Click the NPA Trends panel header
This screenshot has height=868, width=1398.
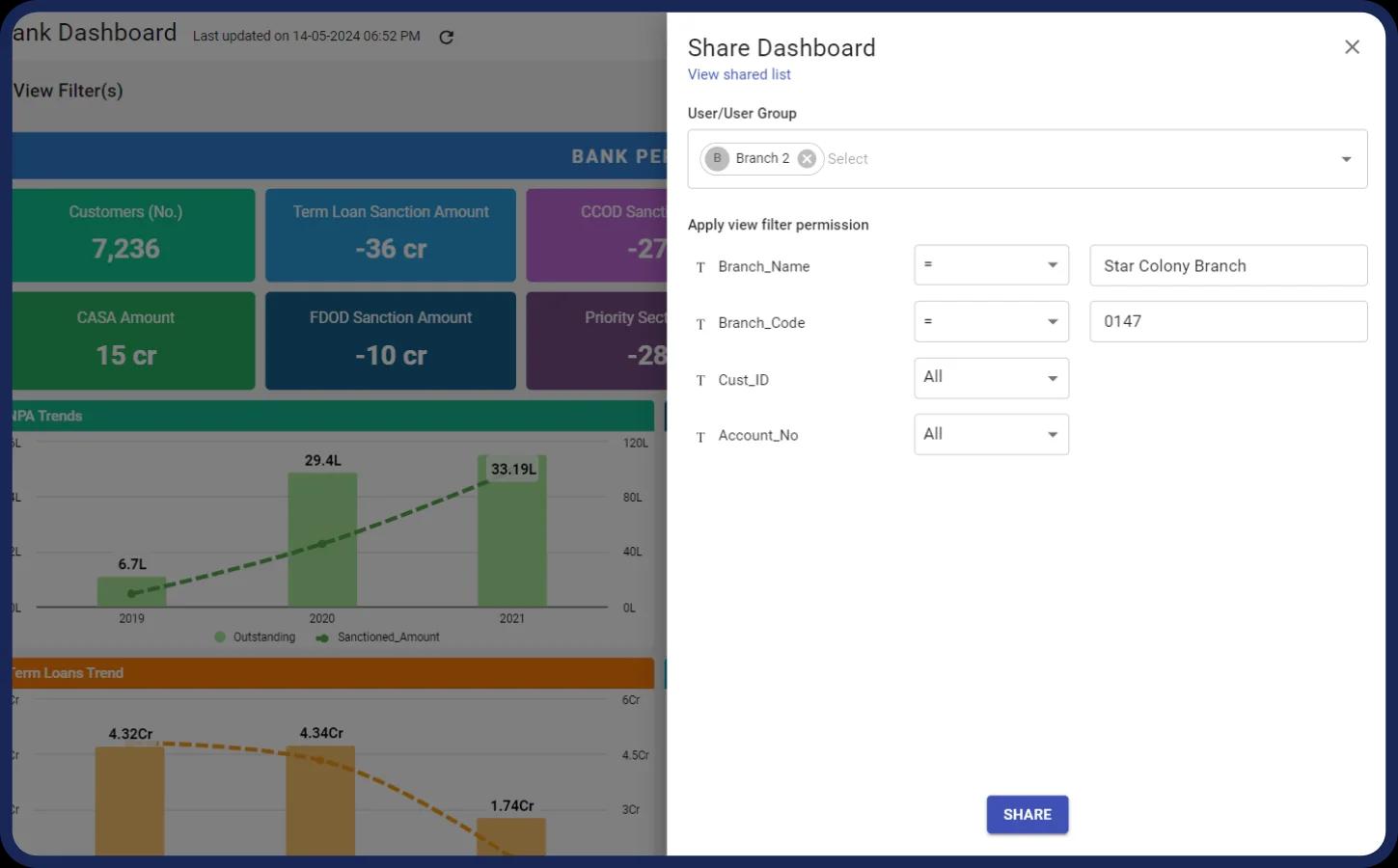click(x=333, y=416)
